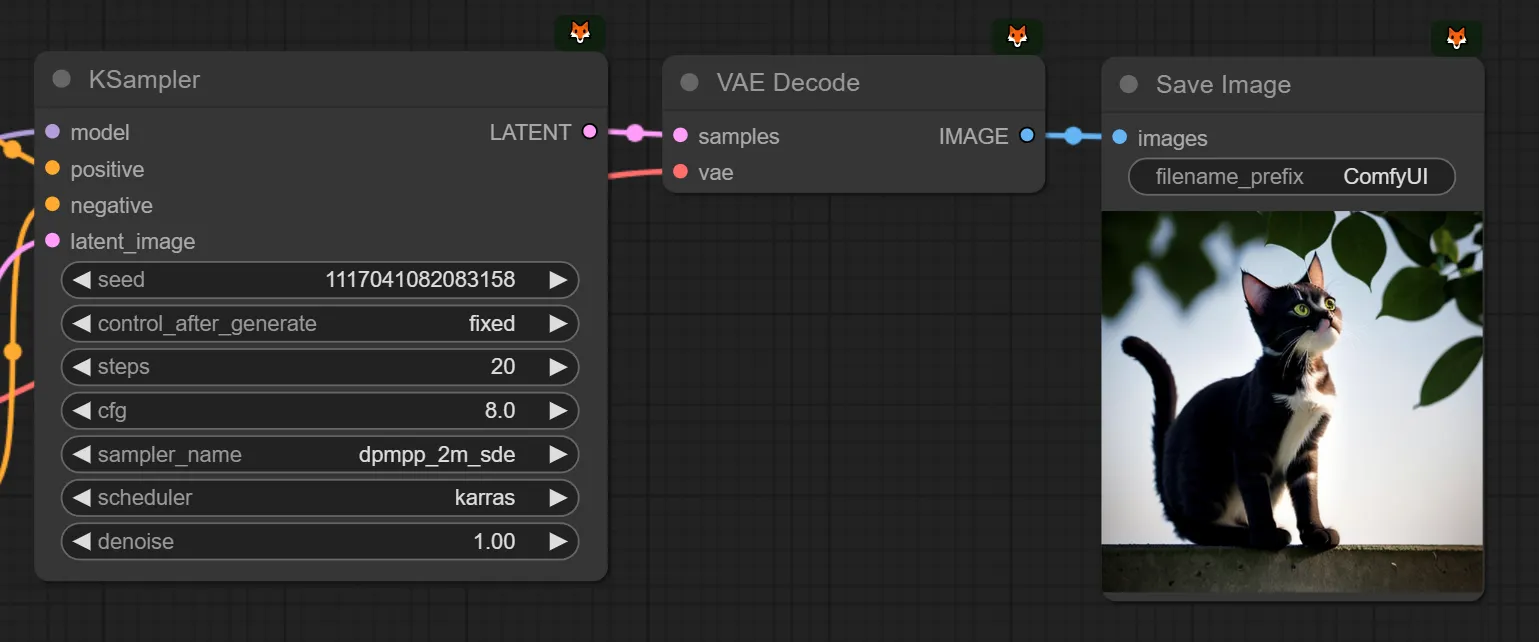Click the denoise value slider field
Image resolution: width=1539 pixels, height=642 pixels.
[x=320, y=542]
